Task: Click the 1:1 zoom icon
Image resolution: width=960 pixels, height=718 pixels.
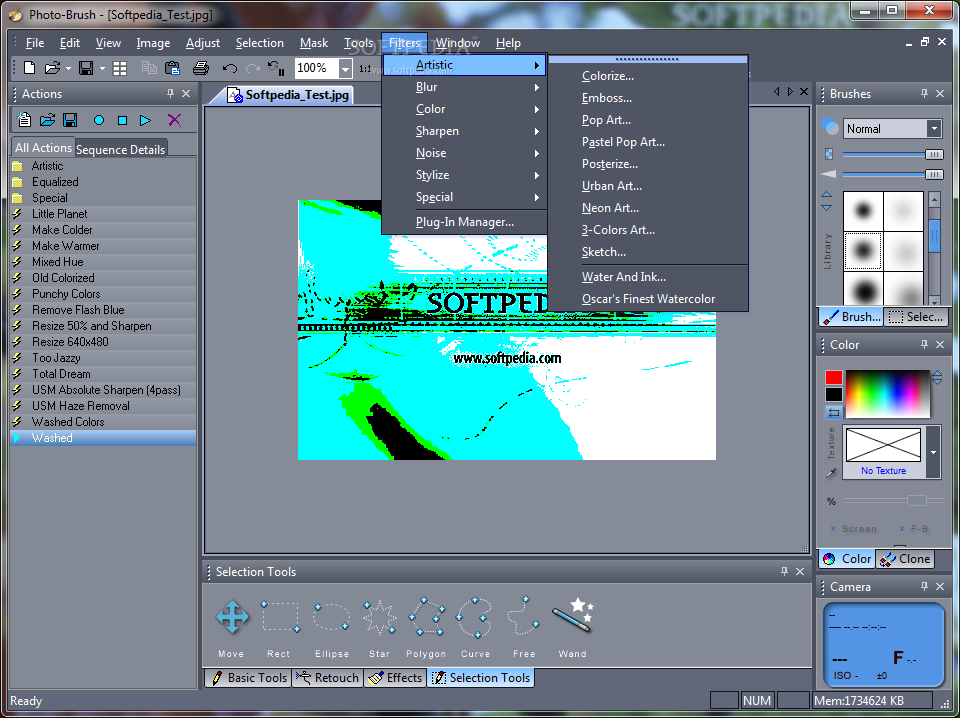Action: click(x=365, y=69)
